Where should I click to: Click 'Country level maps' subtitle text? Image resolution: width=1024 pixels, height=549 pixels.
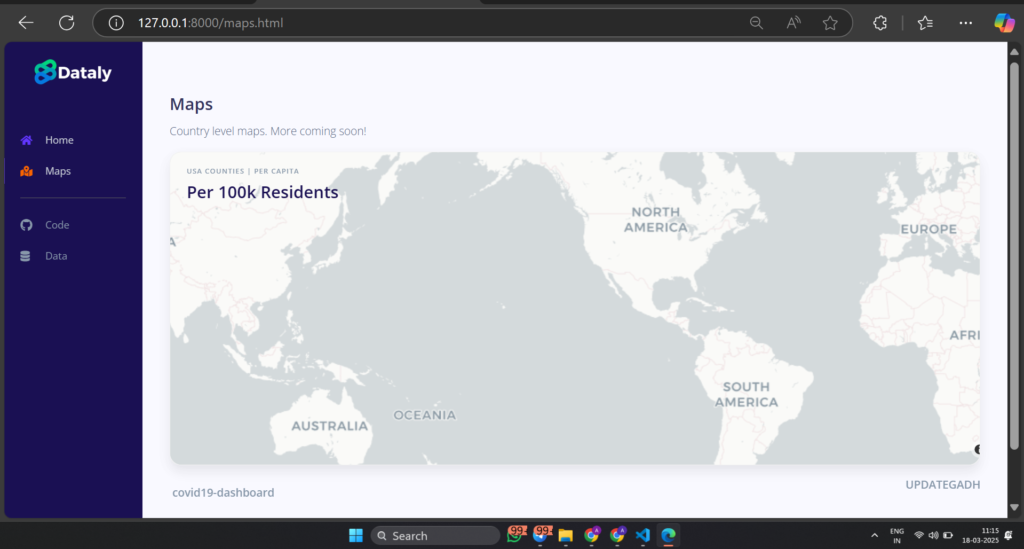point(268,131)
